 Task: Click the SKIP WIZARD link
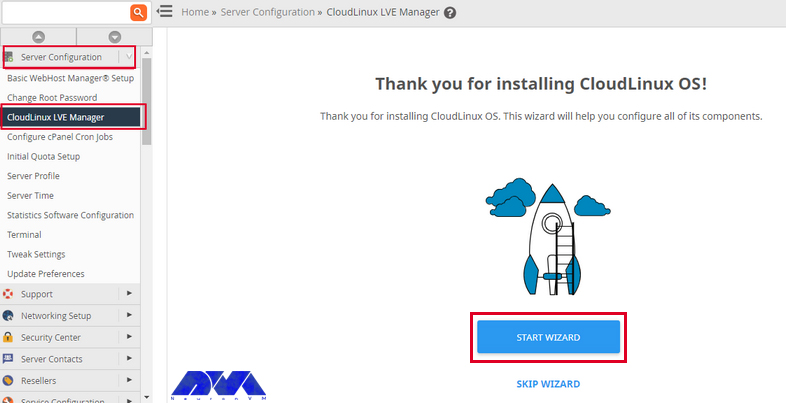click(548, 384)
